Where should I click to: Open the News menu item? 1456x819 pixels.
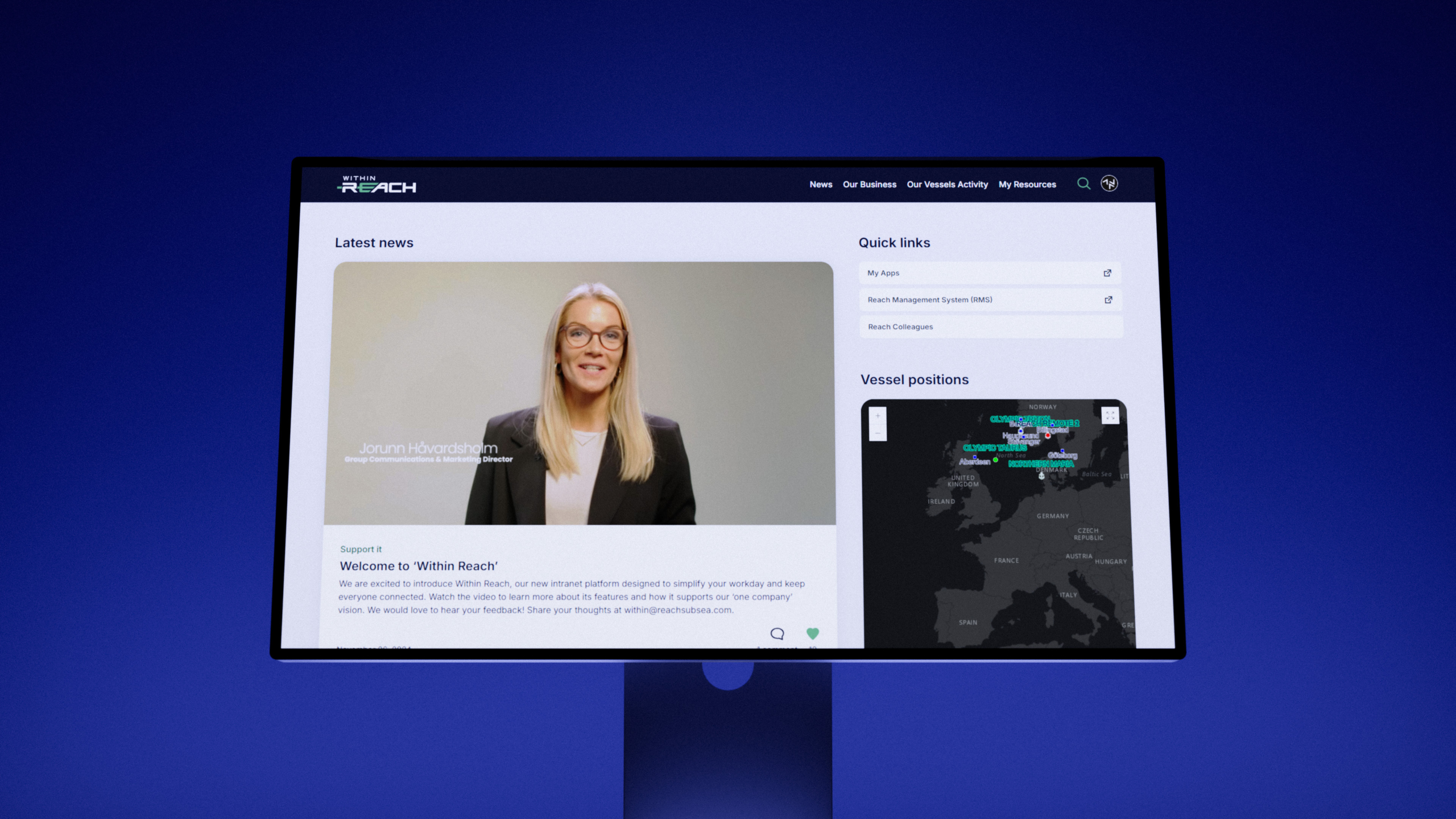coord(821,184)
